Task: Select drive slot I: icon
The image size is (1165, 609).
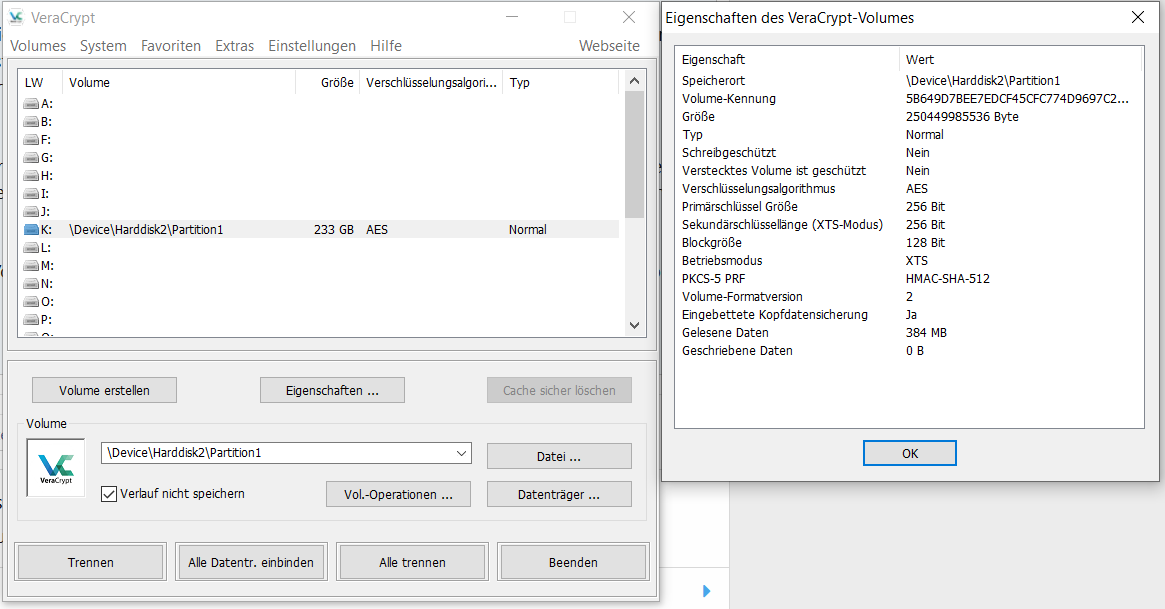Action: (31, 194)
